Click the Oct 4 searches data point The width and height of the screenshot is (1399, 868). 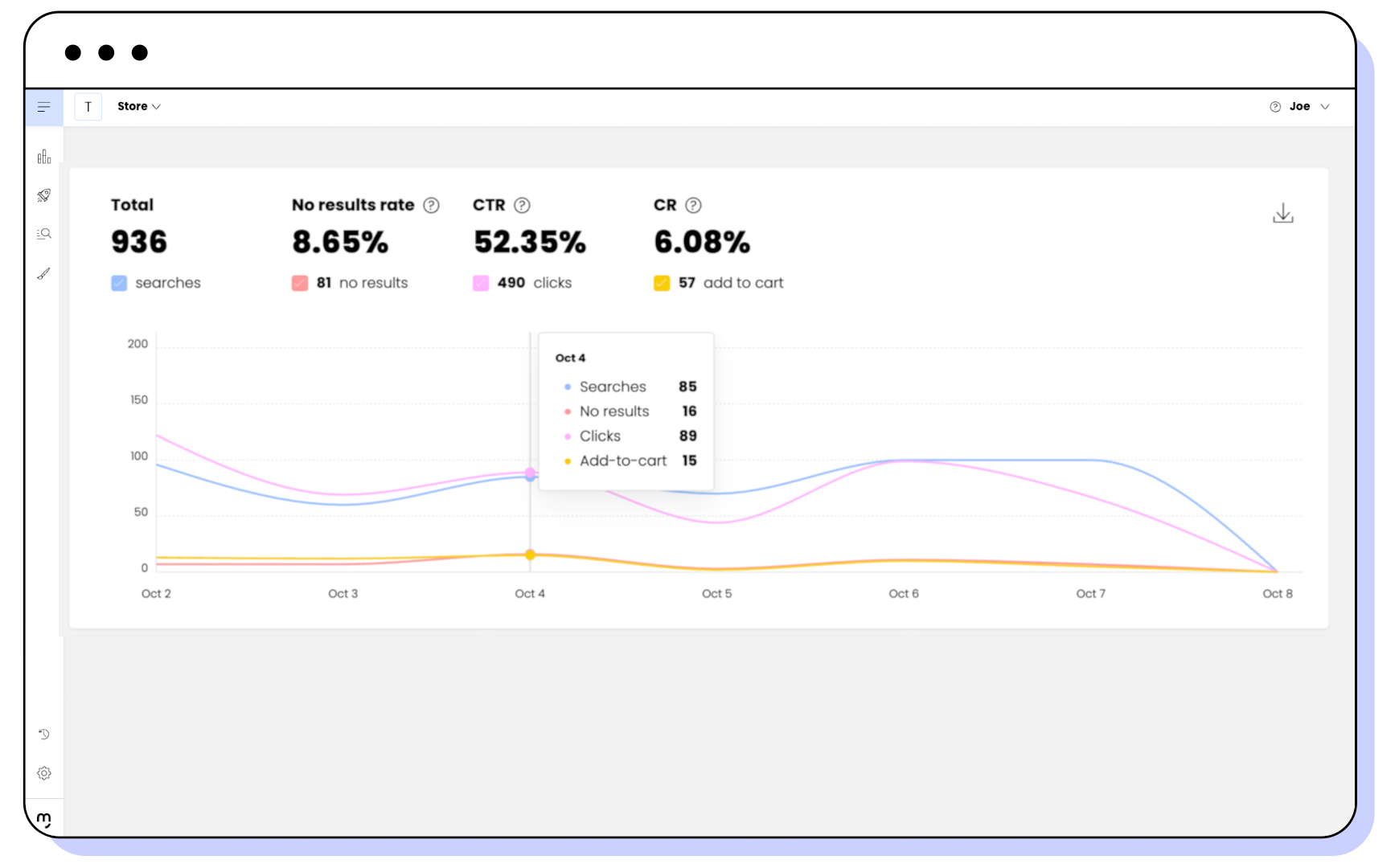530,477
